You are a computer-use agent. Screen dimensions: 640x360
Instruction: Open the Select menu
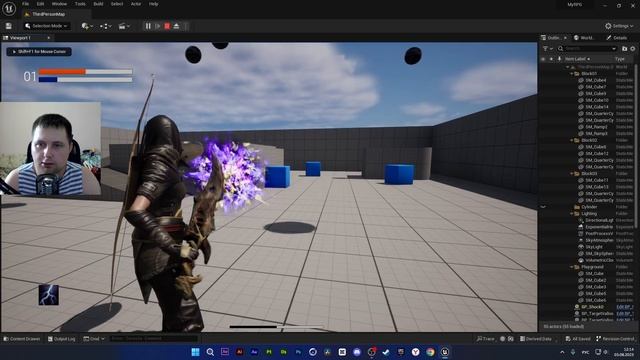coord(117,4)
